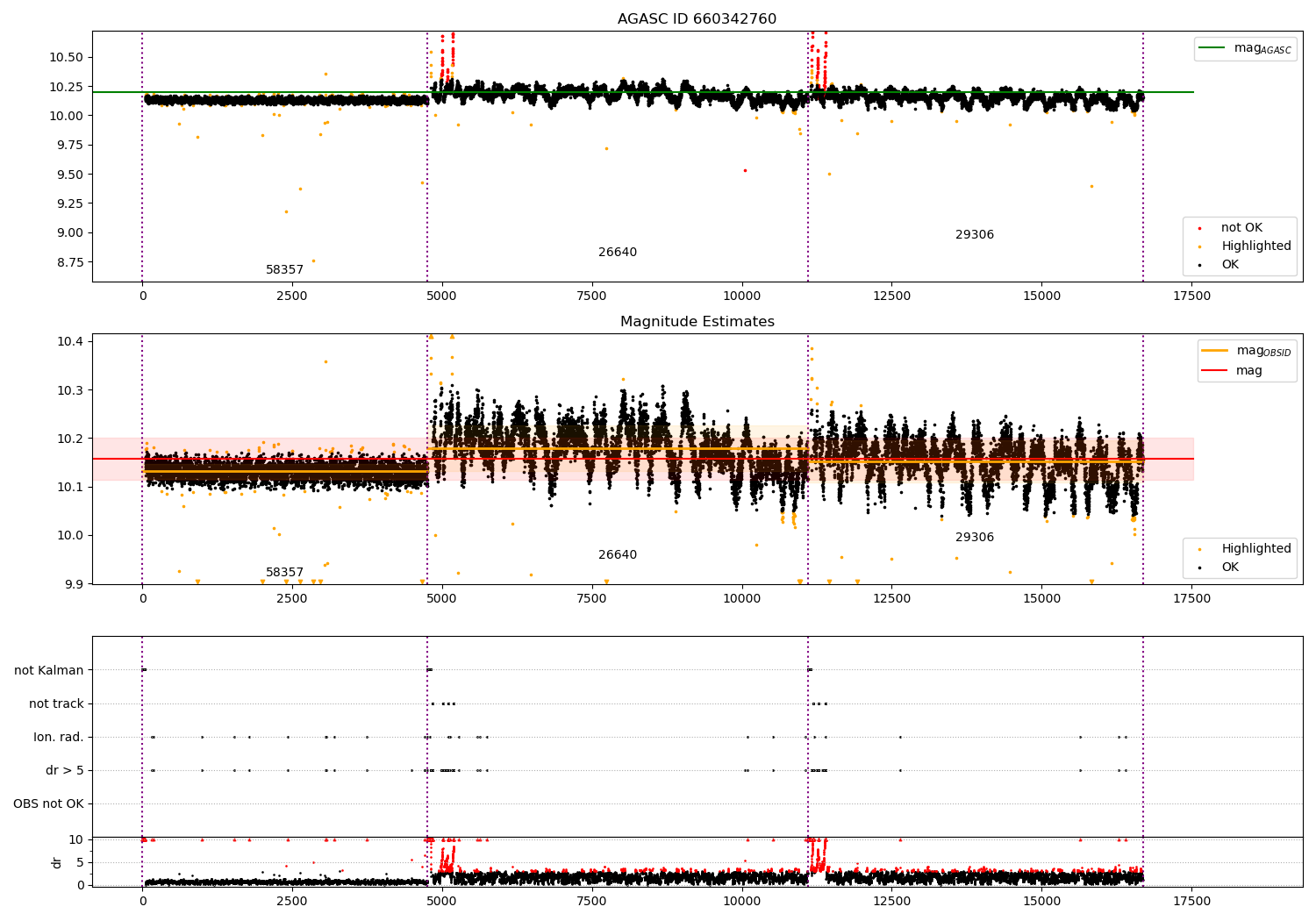Click the 'not Kalman' row label
Image resolution: width=1316 pixels, height=921 pixels.
point(49,671)
